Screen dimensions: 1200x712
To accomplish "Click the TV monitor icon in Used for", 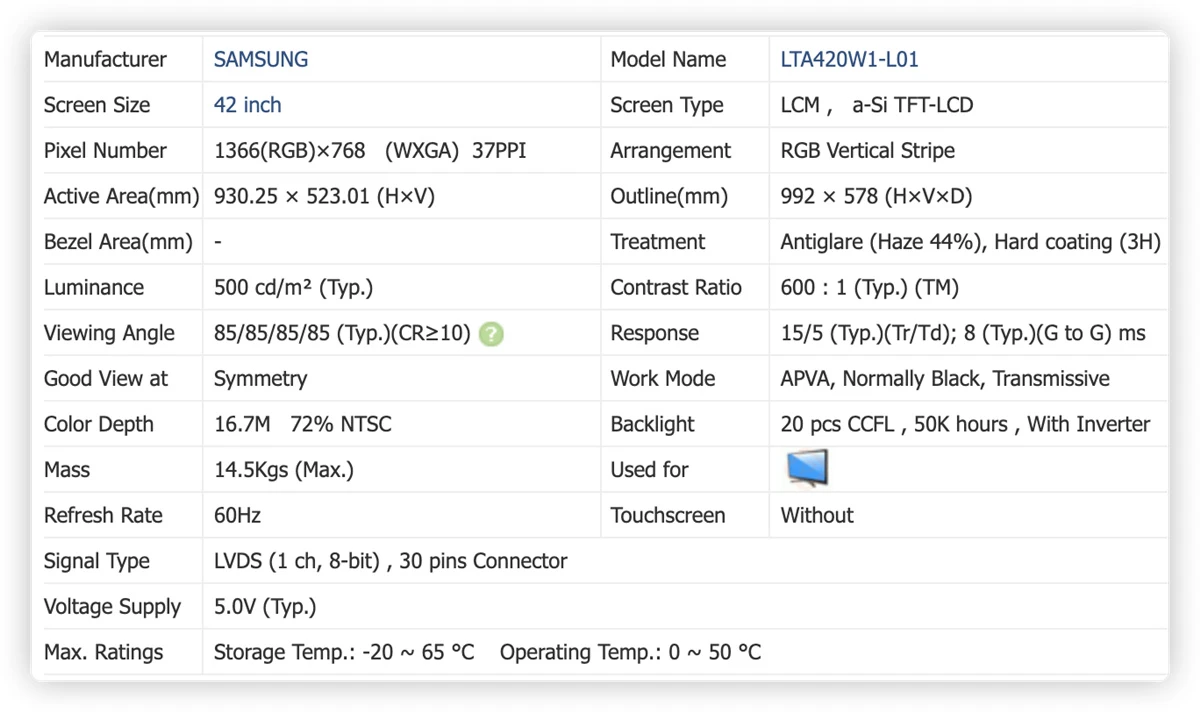I will click(807, 468).
